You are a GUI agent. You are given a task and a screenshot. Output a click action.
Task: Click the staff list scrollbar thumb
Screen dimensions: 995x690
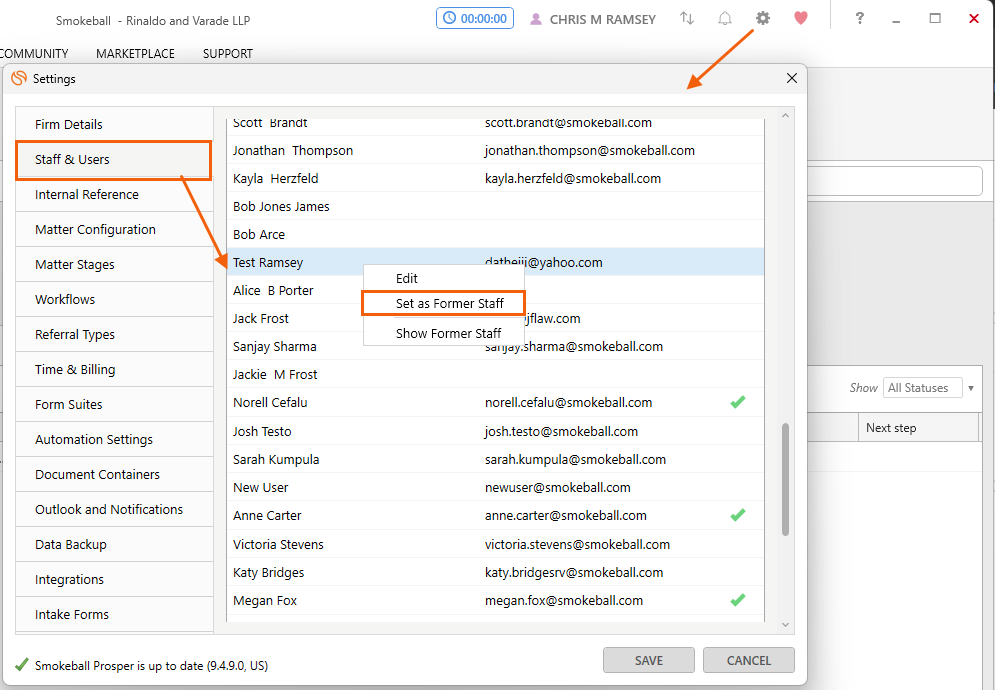(786, 479)
